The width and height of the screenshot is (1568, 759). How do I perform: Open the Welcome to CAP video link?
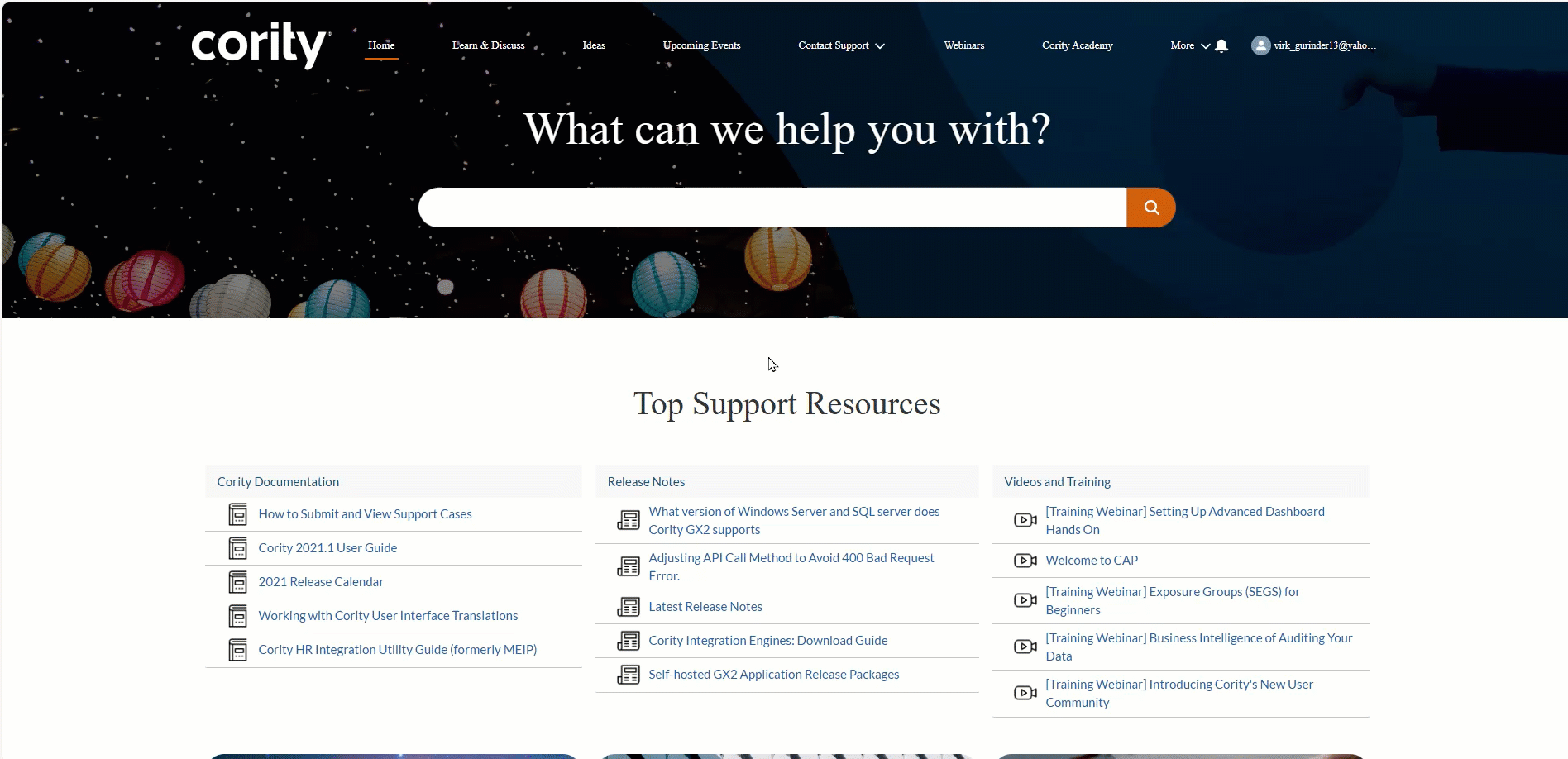1092,561
